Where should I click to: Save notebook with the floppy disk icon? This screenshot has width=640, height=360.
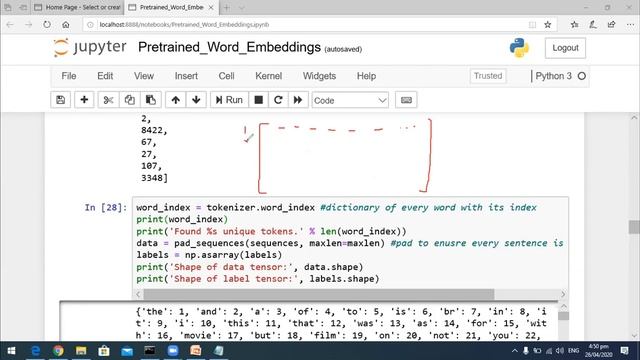(x=60, y=100)
